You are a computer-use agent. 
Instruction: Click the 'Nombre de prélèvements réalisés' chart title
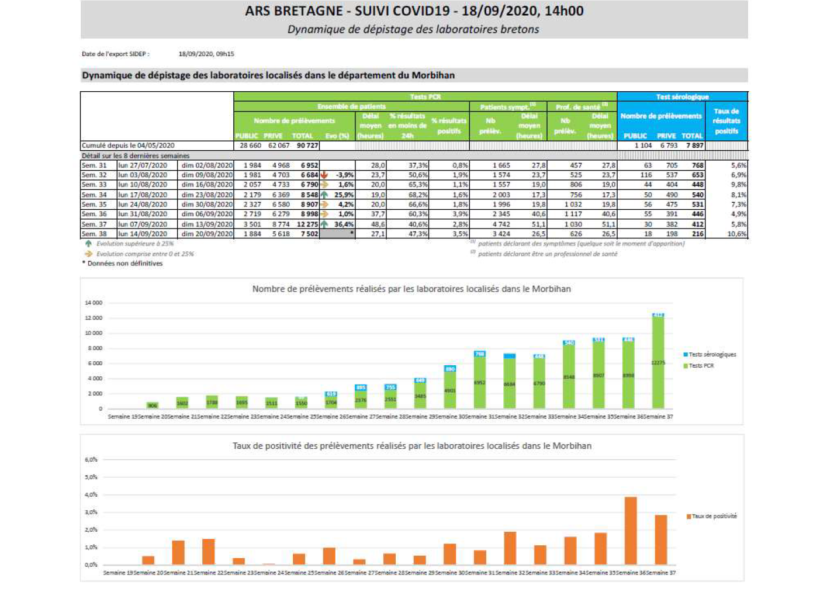[x=412, y=289]
